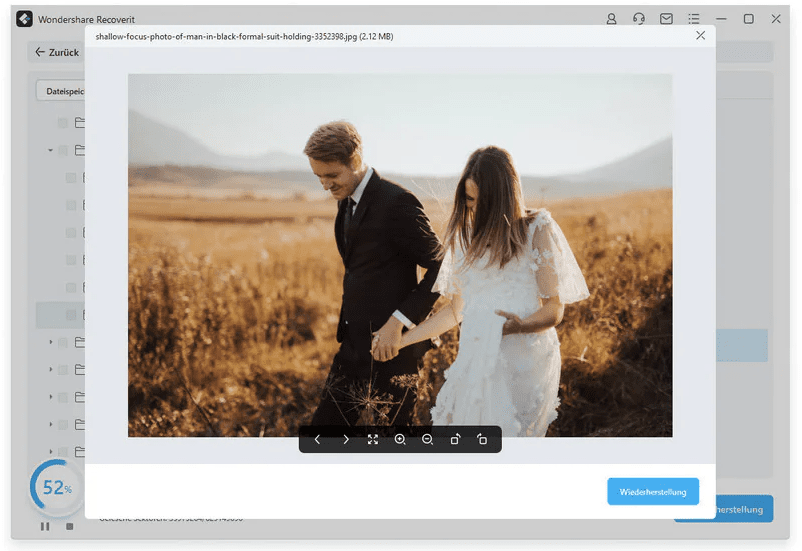Go to next image in preview toolbar
Image resolution: width=802 pixels, height=551 pixels.
[x=345, y=440]
